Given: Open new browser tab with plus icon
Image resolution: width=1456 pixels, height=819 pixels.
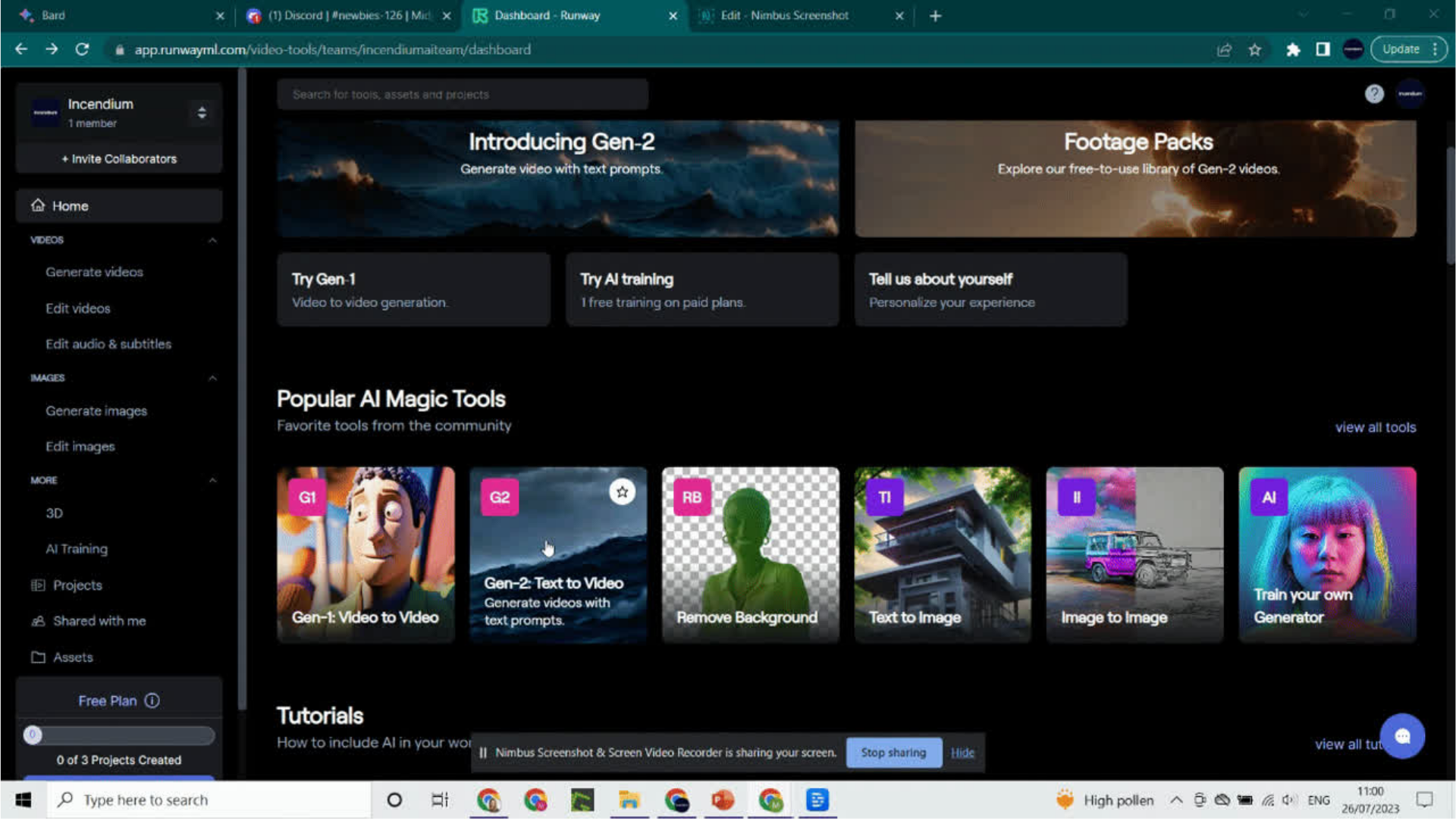Looking at the screenshot, I should click(935, 16).
